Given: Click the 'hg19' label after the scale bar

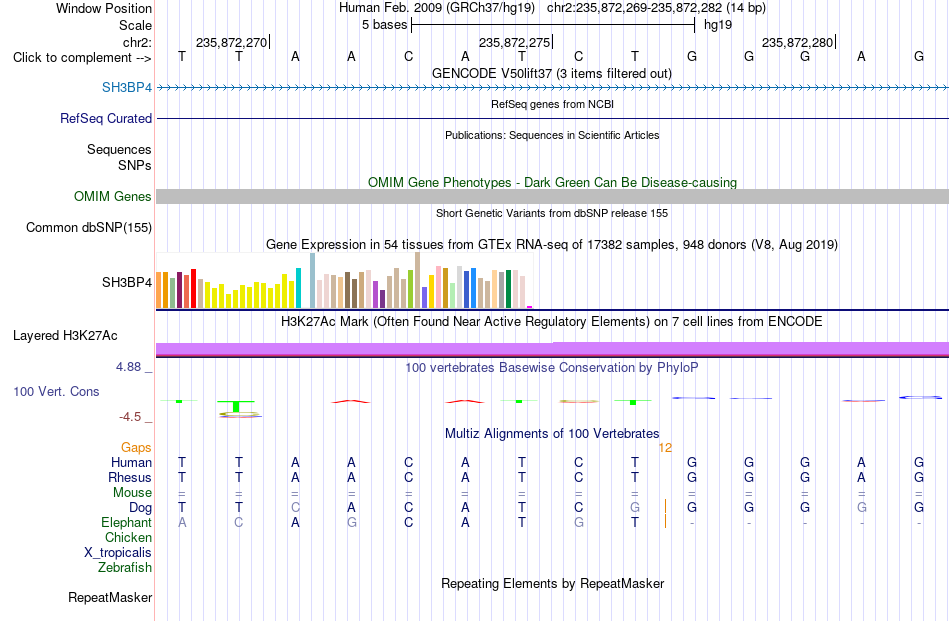Looking at the screenshot, I should pos(718,25).
